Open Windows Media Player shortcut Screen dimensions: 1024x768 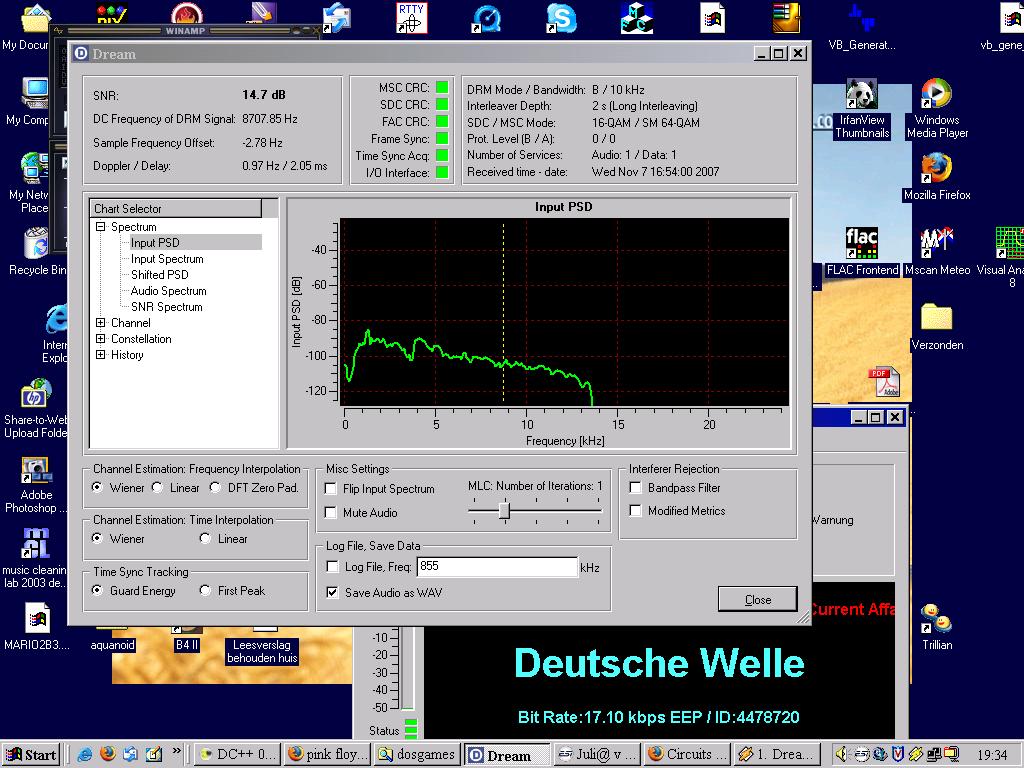click(936, 98)
